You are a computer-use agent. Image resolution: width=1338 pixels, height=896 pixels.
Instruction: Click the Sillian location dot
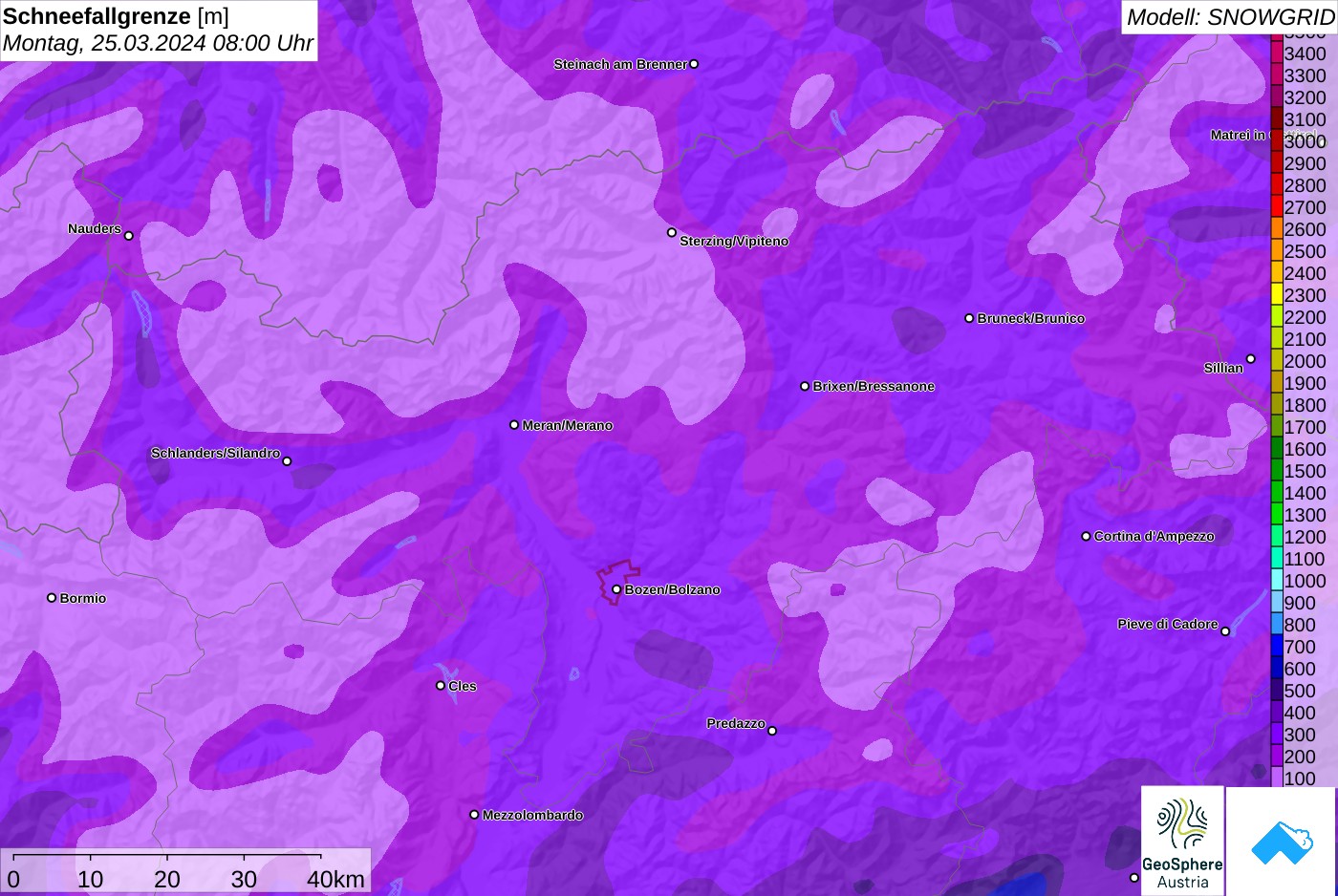click(x=1250, y=359)
